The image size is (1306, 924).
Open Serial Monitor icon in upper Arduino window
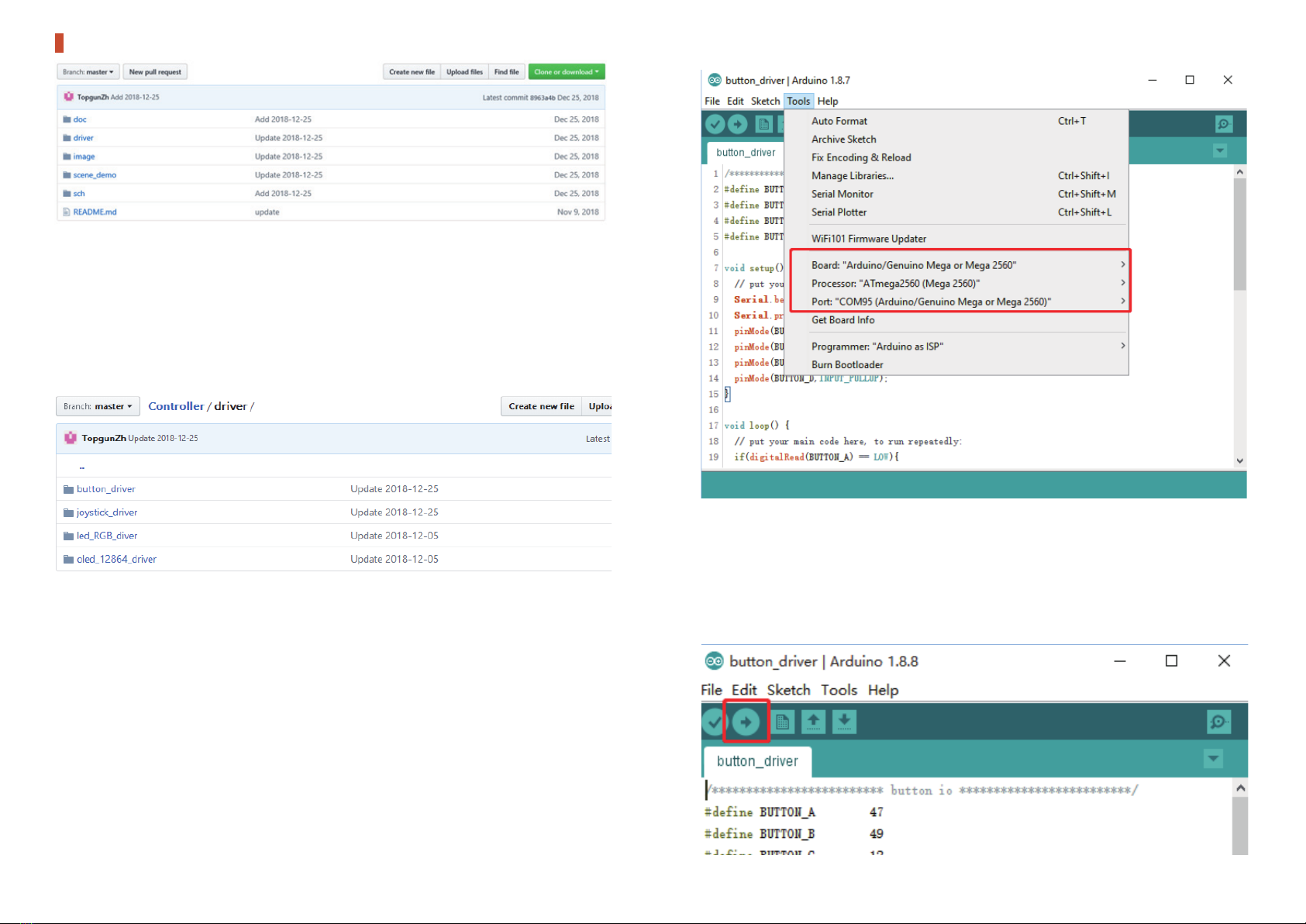[x=1223, y=124]
